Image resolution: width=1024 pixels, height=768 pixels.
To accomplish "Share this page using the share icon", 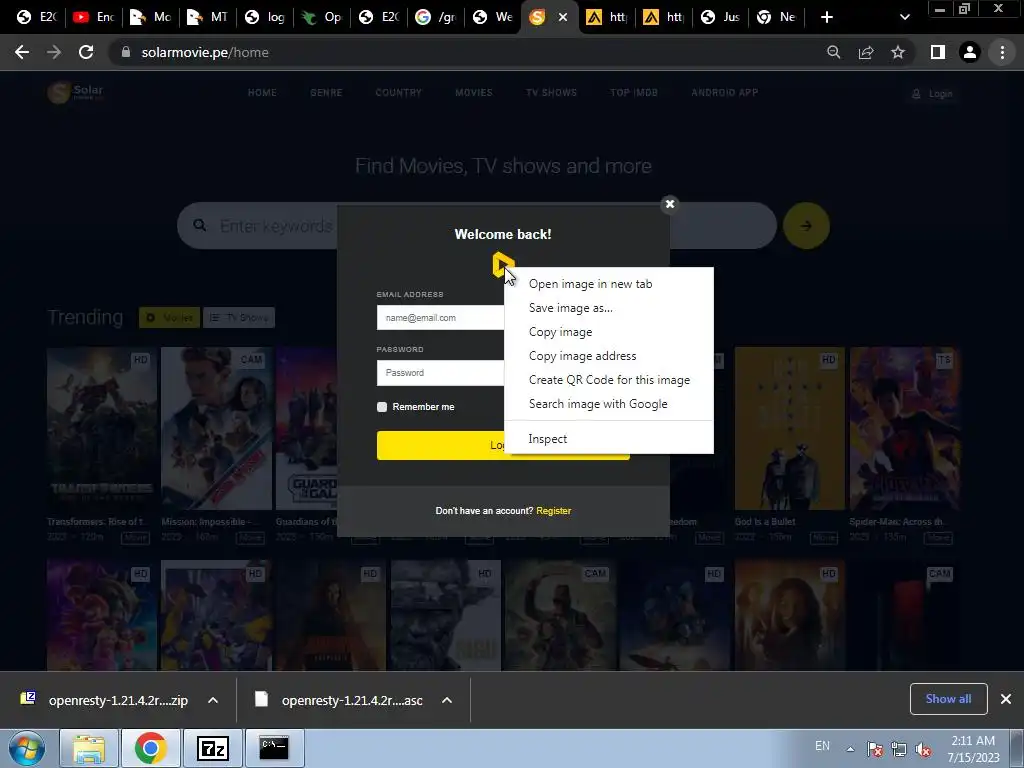I will pos(866,52).
